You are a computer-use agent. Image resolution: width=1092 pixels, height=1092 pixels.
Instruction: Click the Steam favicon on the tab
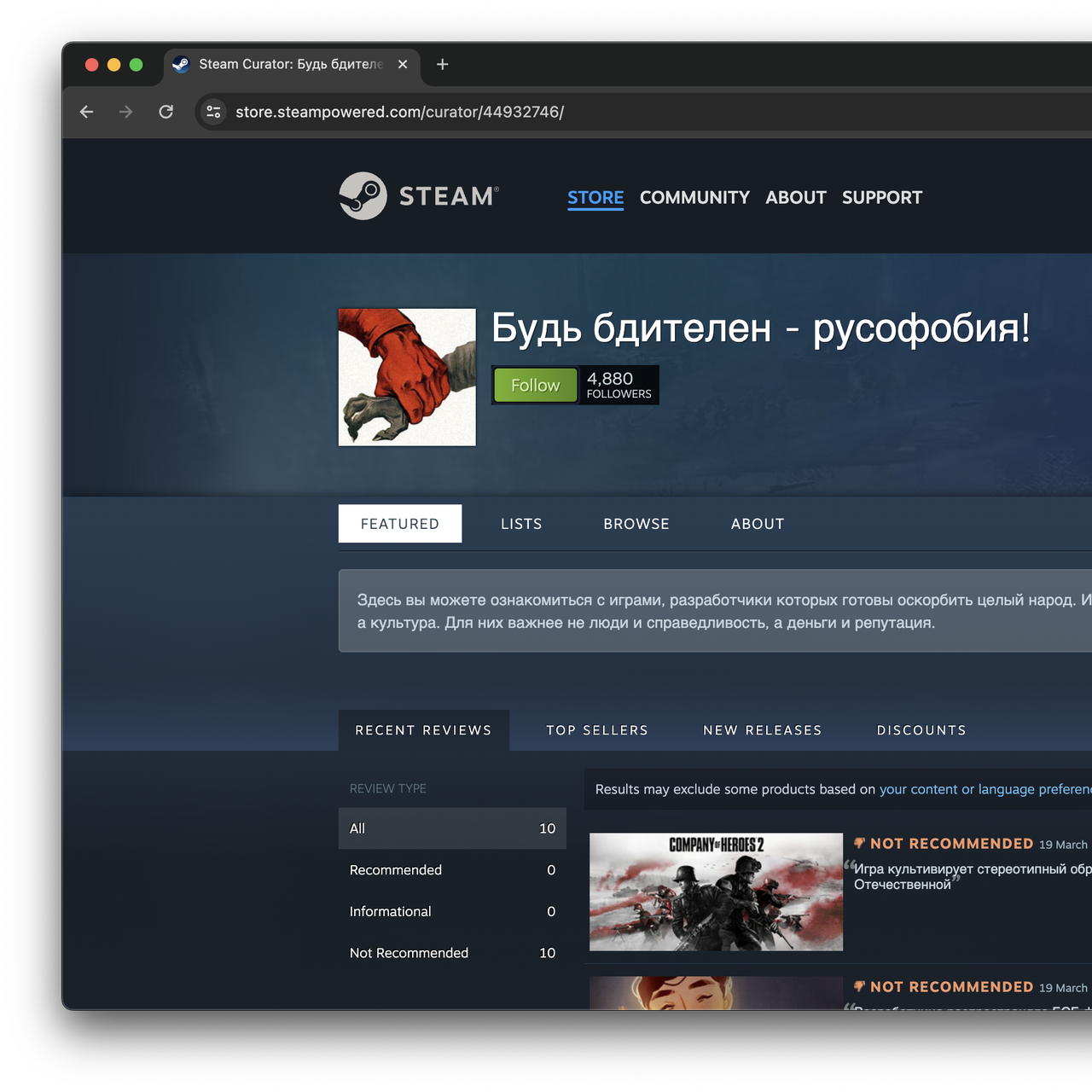coord(181,64)
